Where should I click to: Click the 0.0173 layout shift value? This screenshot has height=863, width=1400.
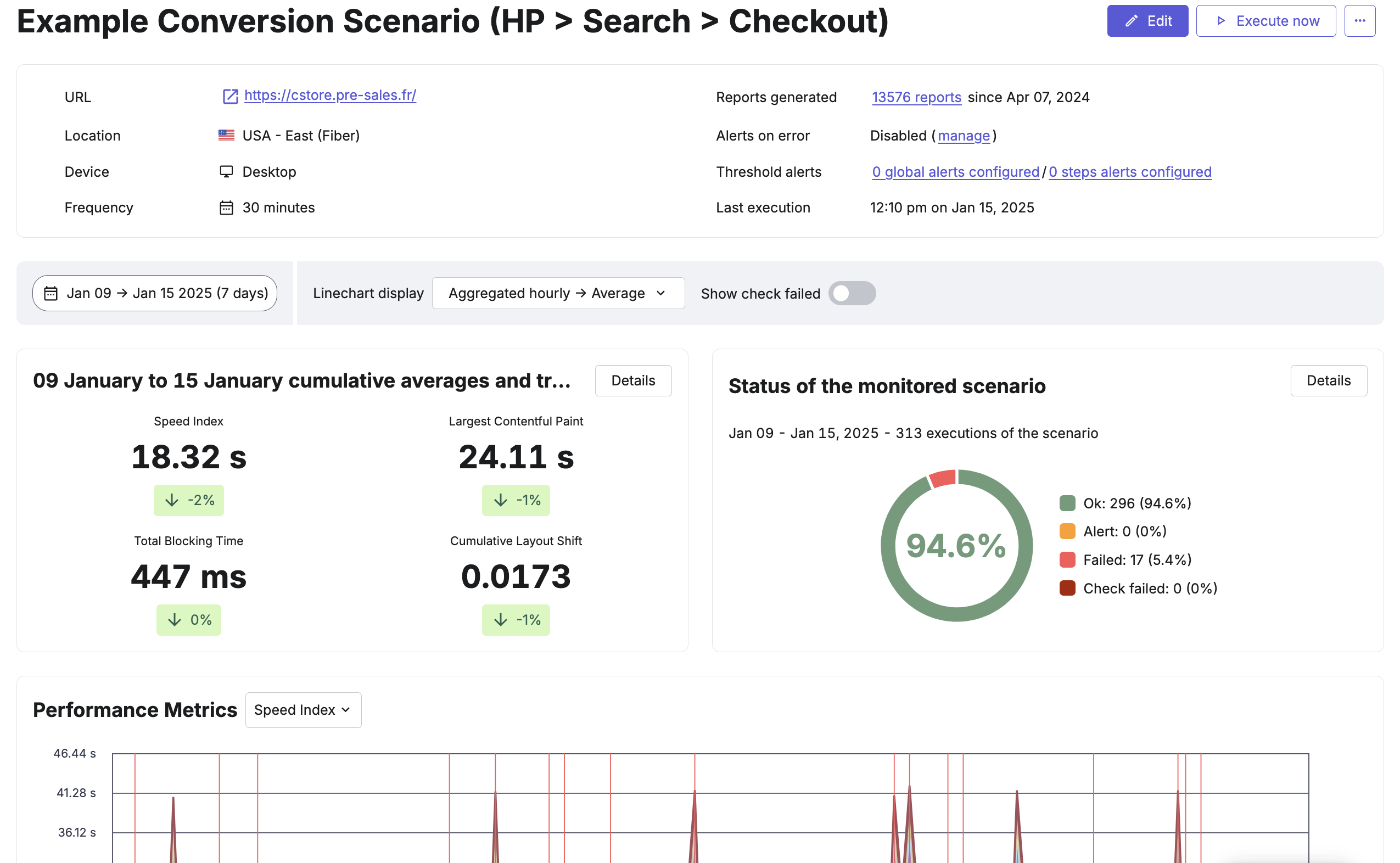click(516, 577)
